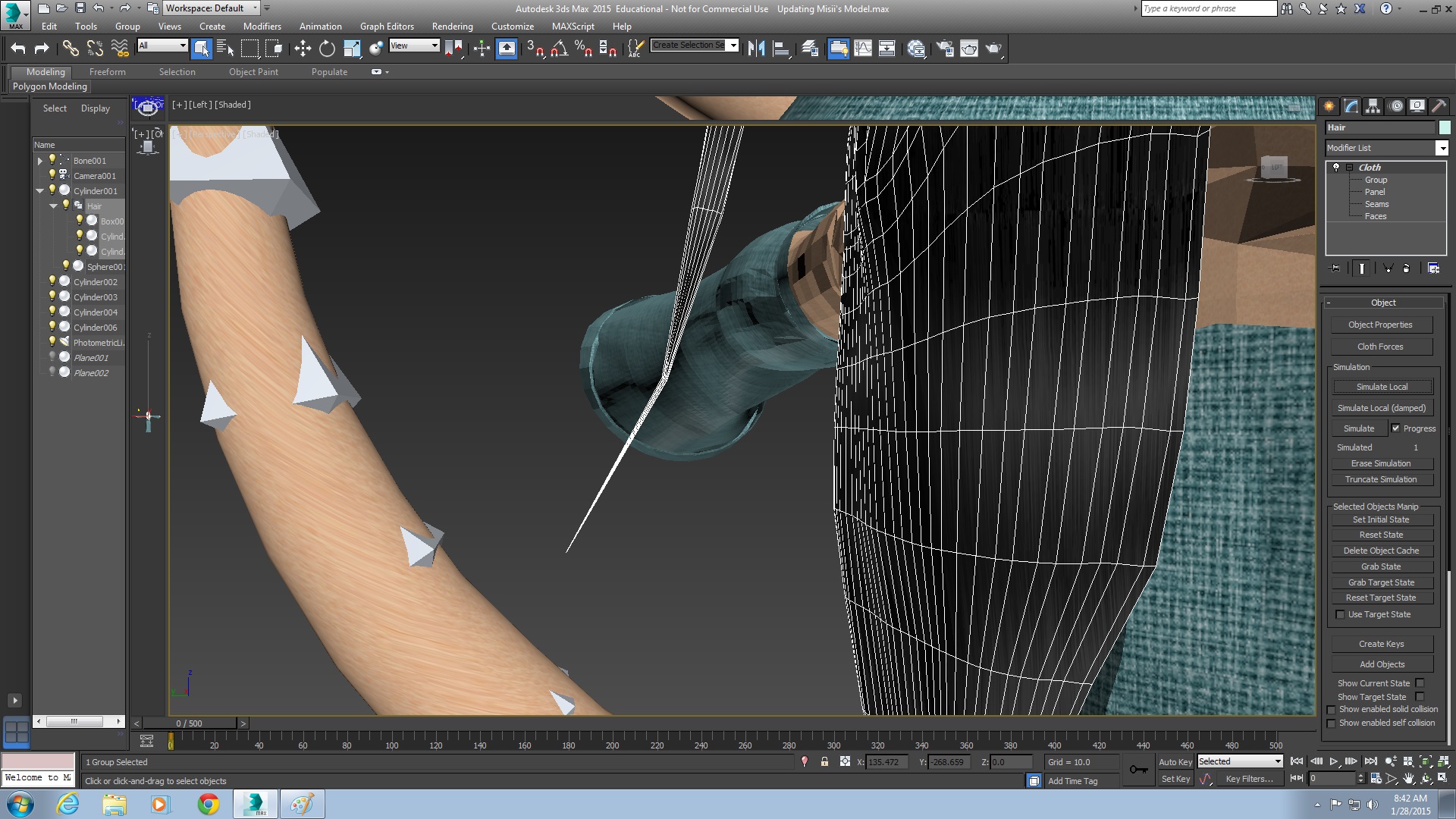
Task: Click the Erase Simulation button
Action: pos(1381,463)
